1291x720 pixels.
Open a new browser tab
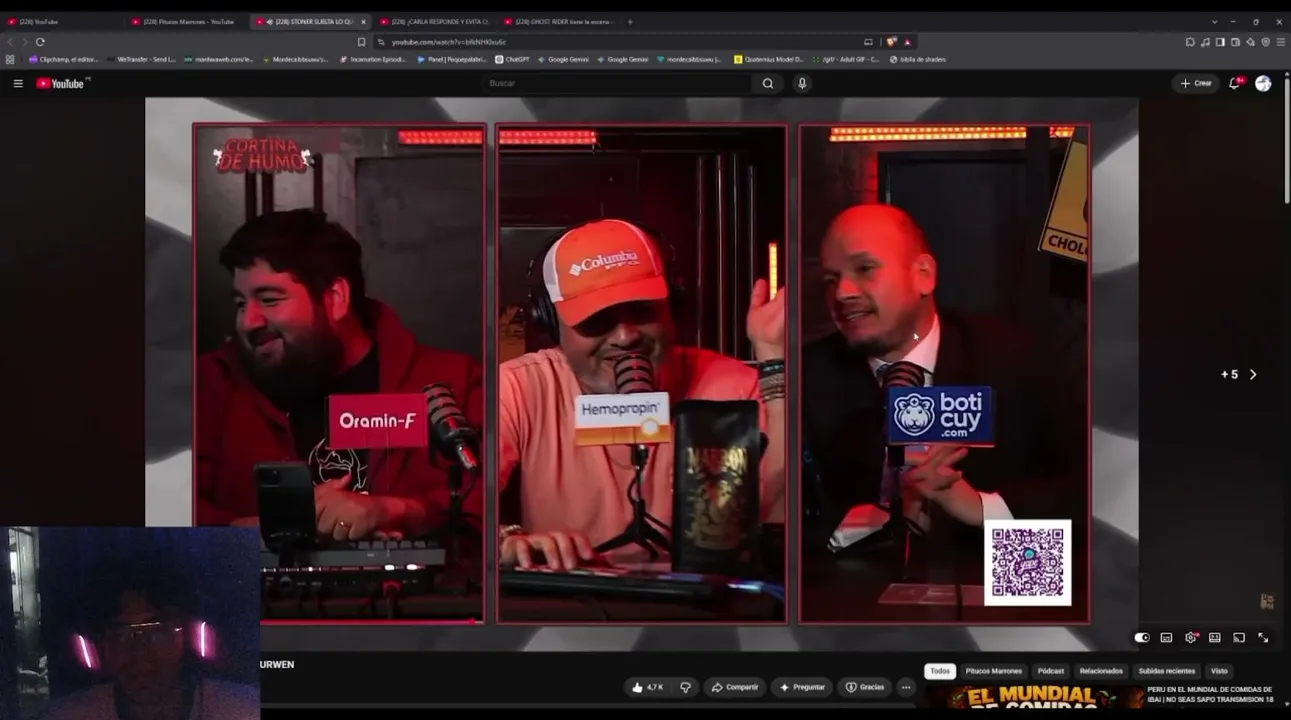[x=630, y=22]
